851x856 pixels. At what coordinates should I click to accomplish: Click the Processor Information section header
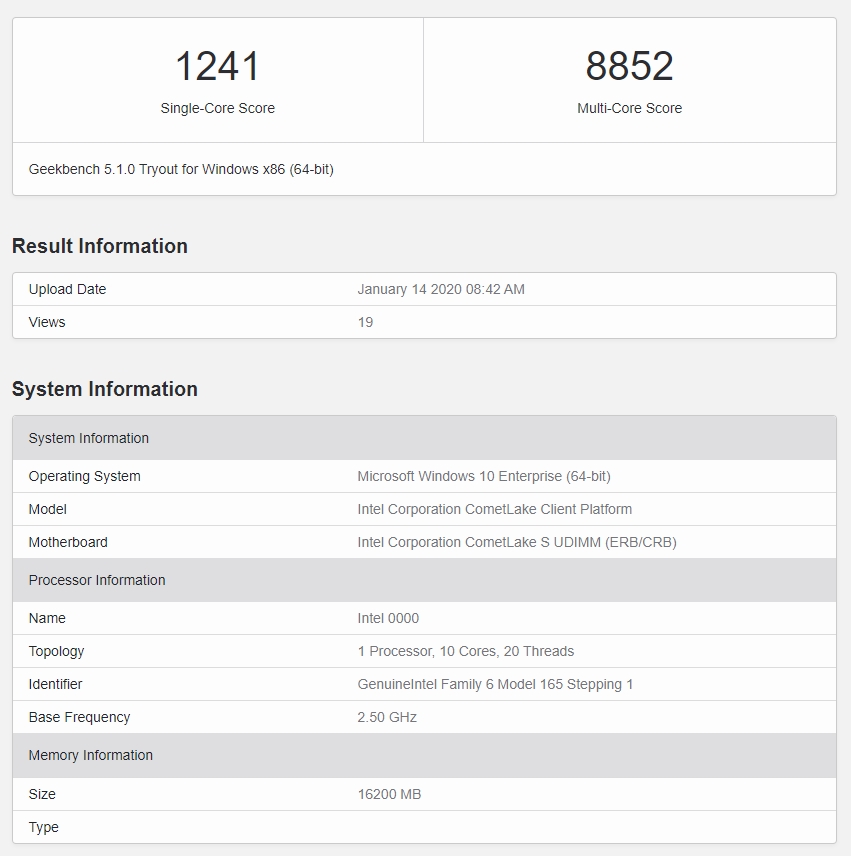point(97,580)
